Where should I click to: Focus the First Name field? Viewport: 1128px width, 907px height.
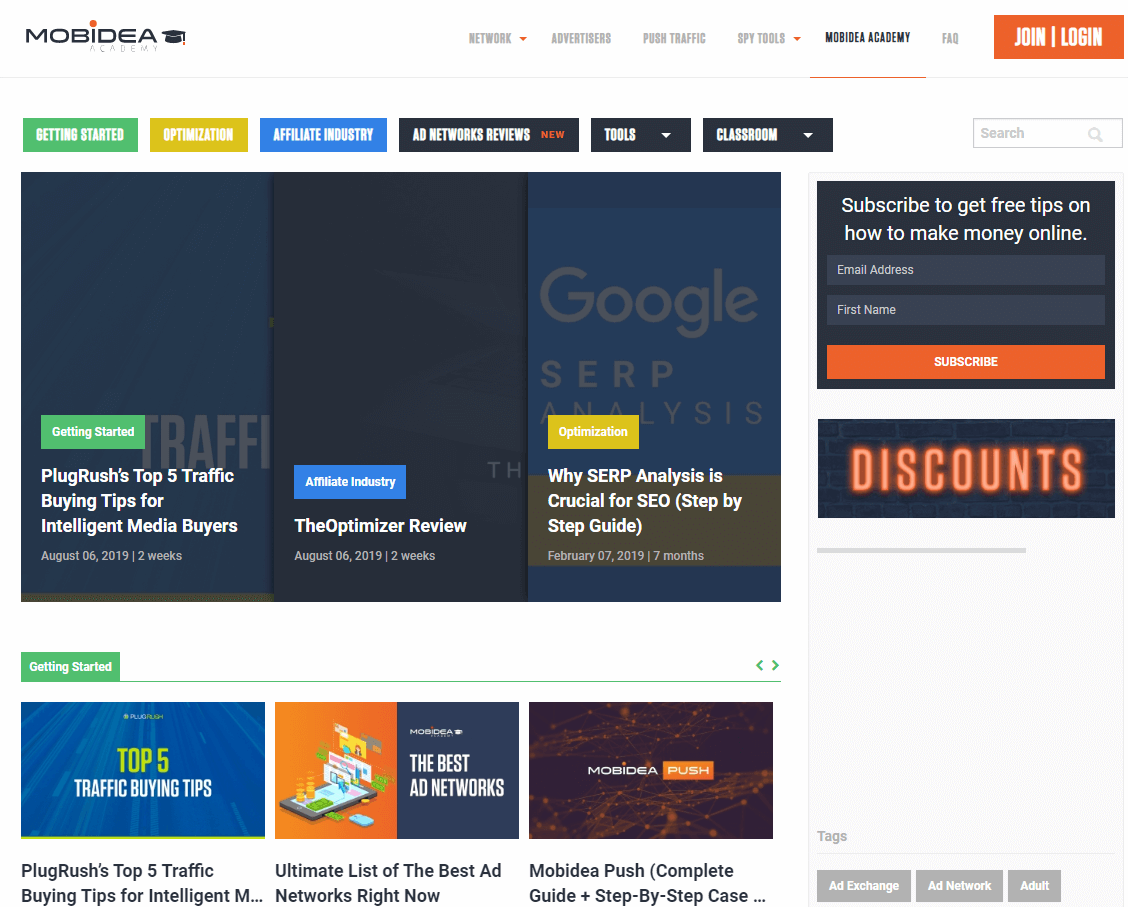click(x=965, y=310)
